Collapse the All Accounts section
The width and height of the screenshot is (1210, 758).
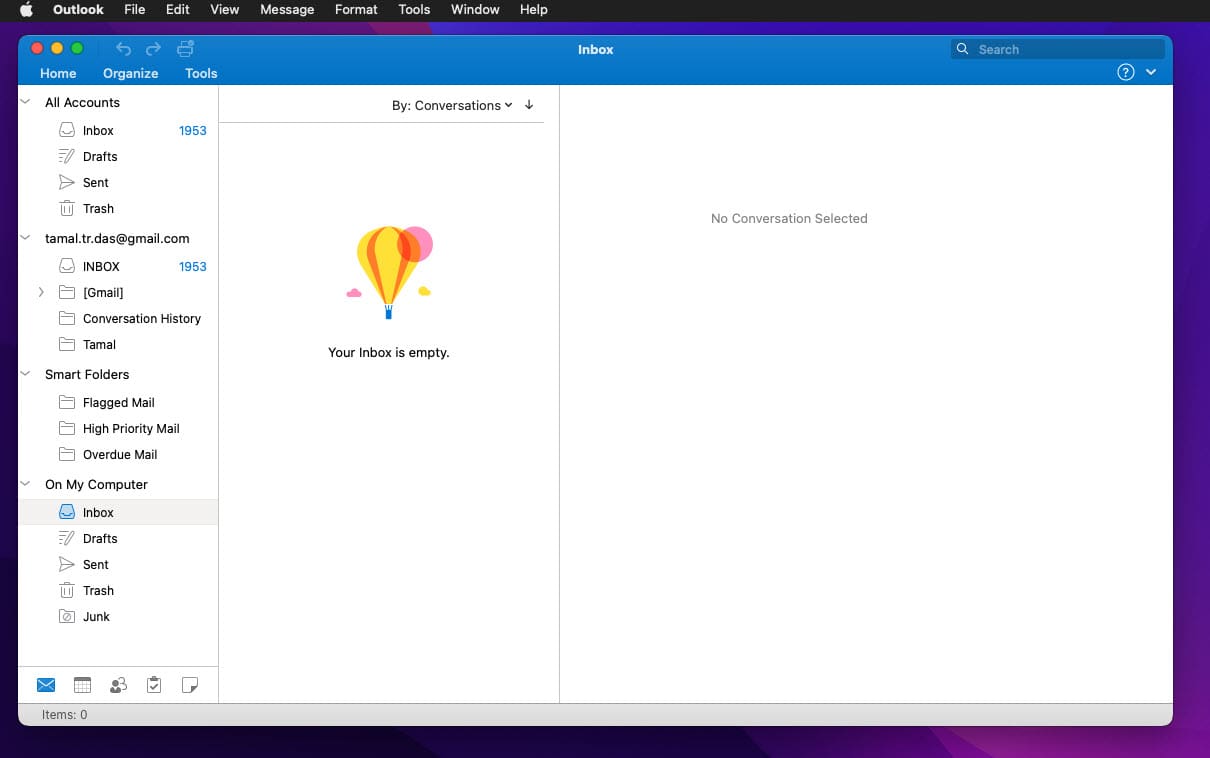tap(24, 102)
